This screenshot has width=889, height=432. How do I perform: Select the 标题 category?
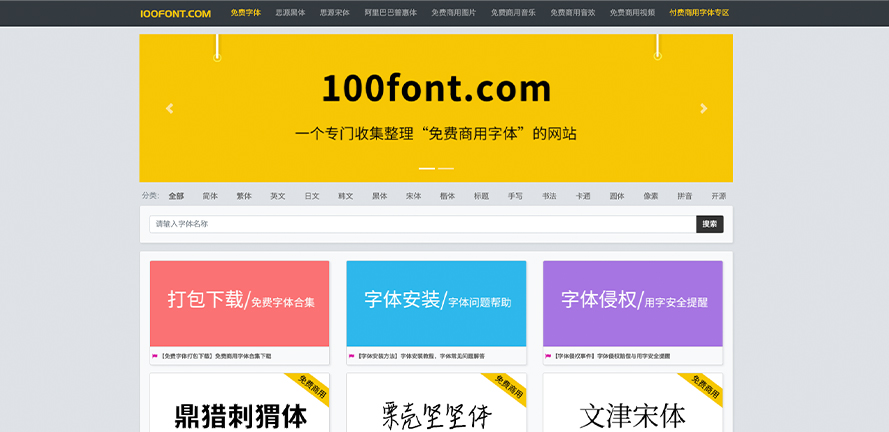point(481,196)
